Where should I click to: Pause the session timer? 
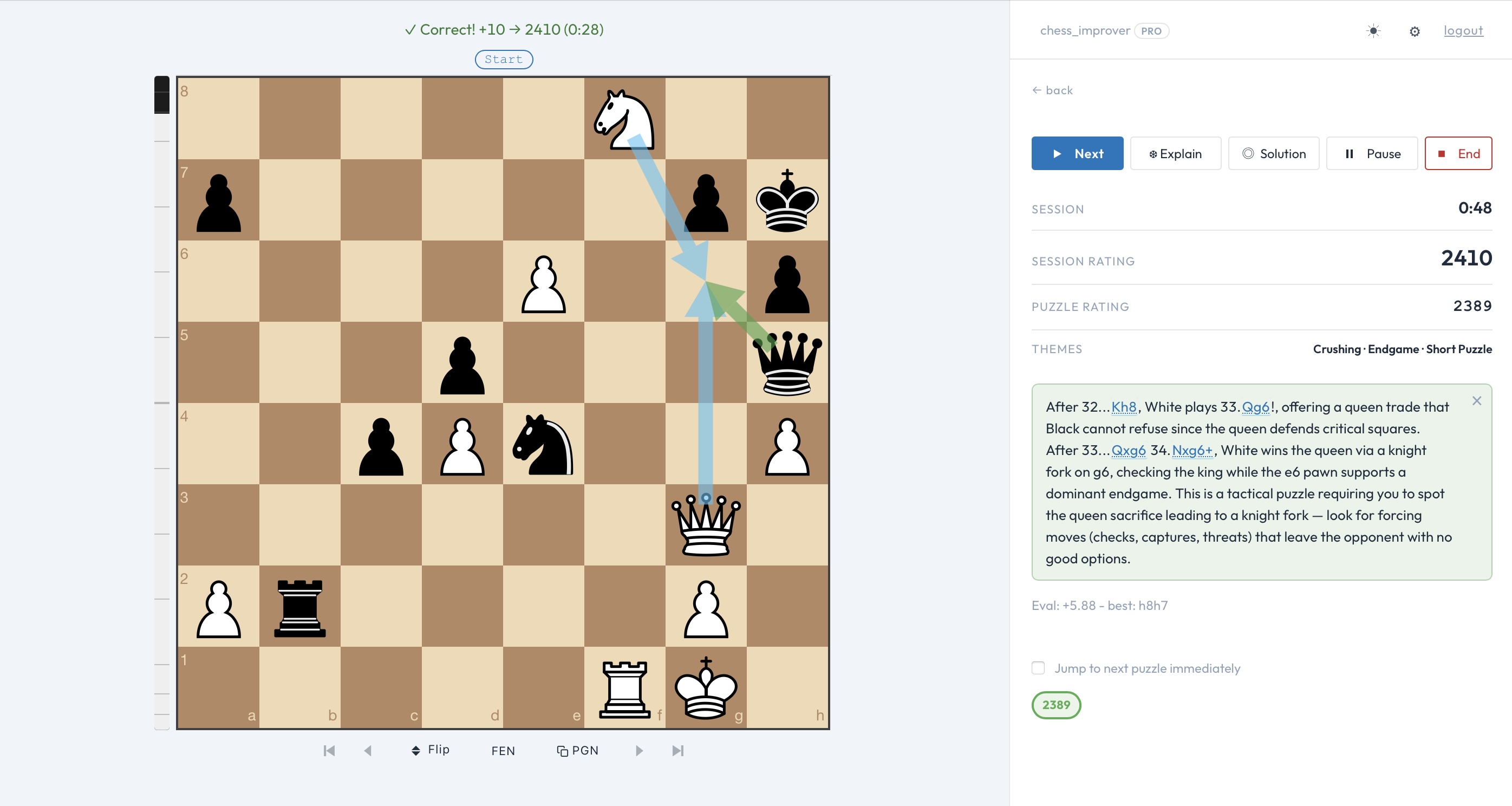point(1372,154)
